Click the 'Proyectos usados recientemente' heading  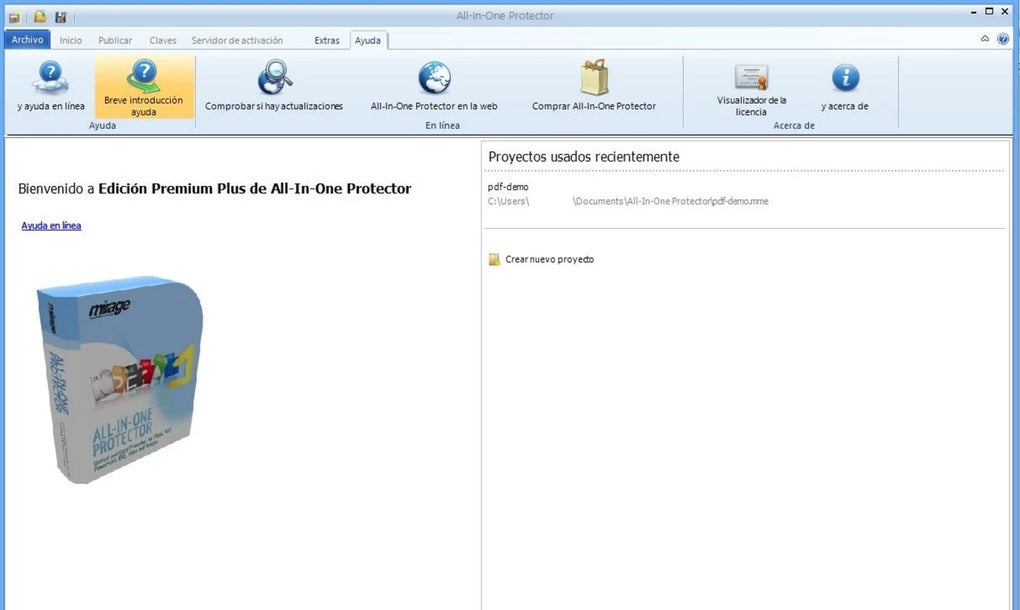(584, 157)
